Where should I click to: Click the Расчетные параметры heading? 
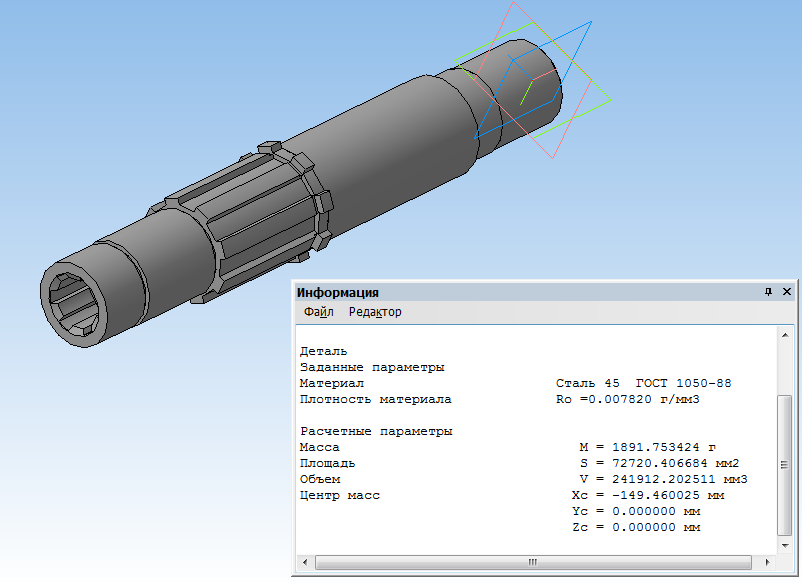click(376, 431)
